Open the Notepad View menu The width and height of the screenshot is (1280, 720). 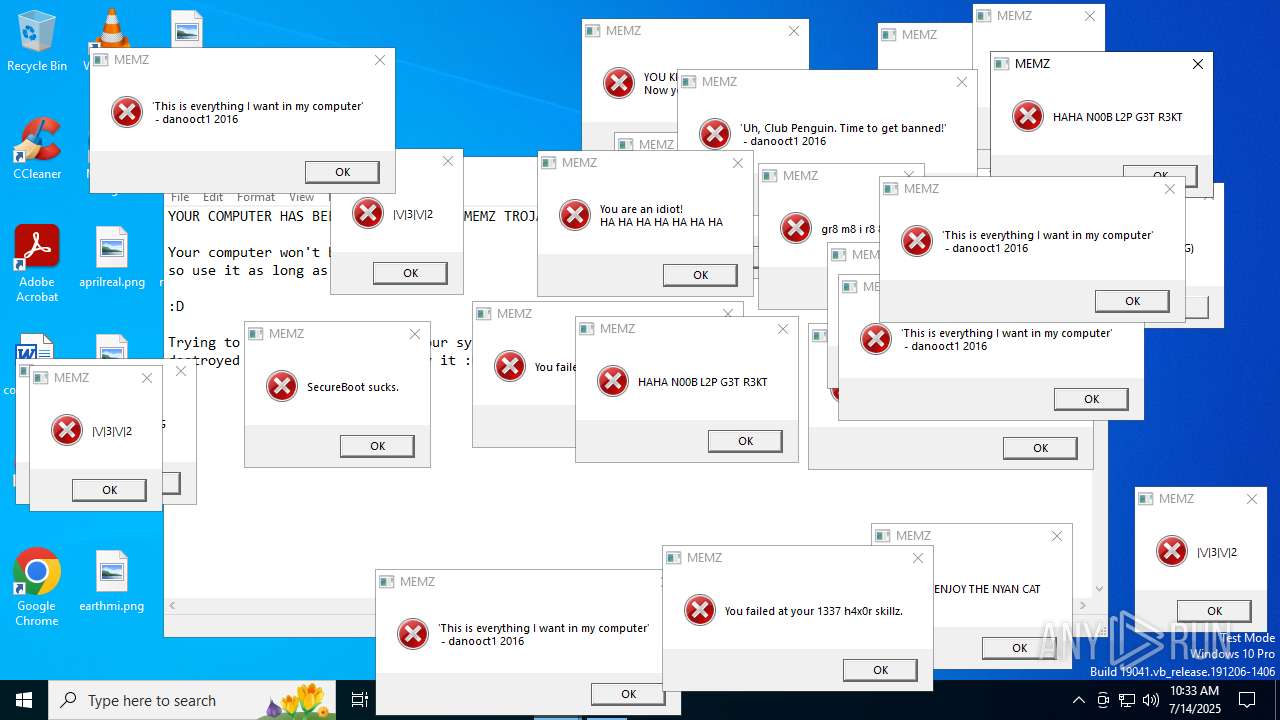coord(301,197)
